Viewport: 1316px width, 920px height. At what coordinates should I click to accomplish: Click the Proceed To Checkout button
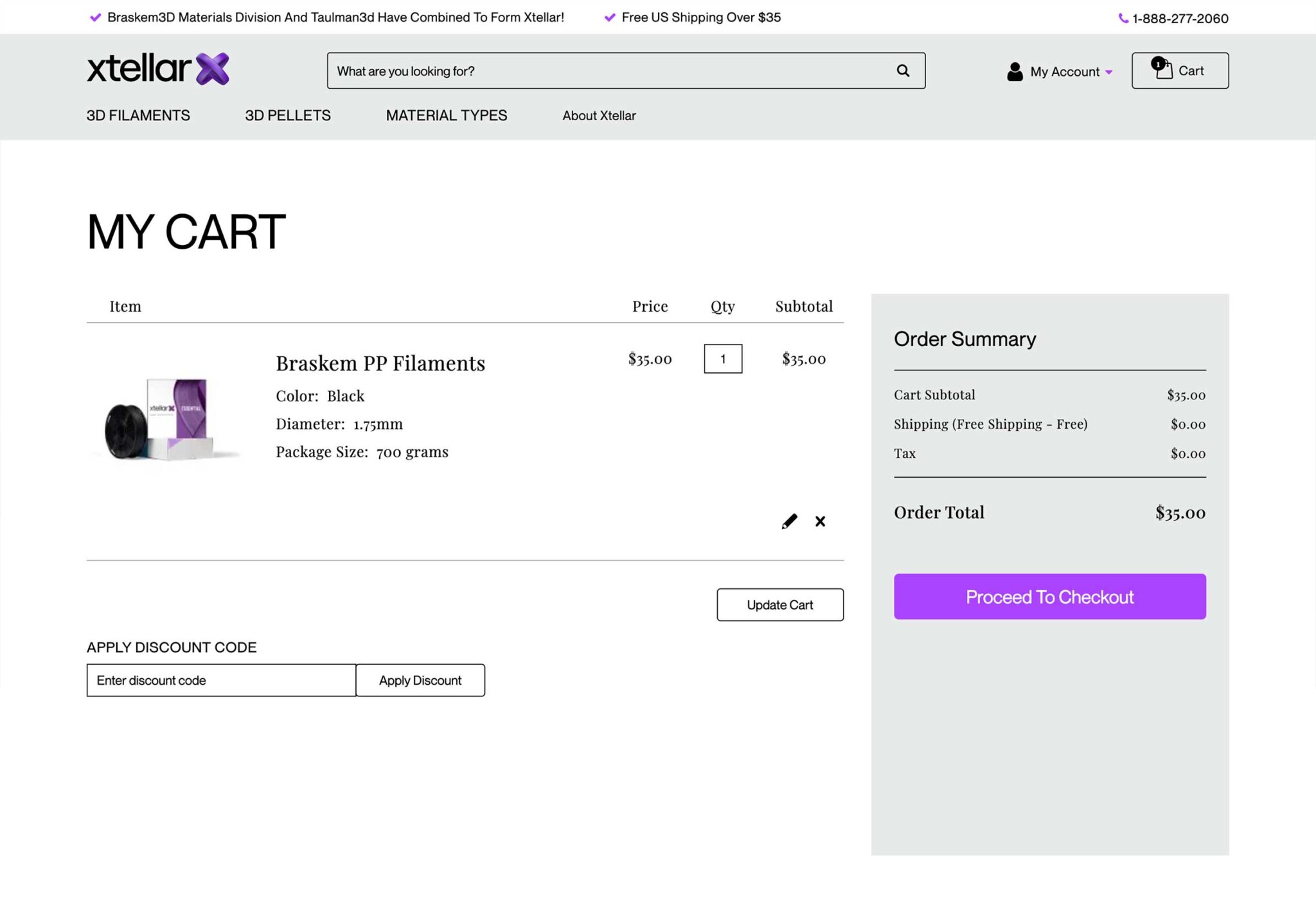pyautogui.click(x=1049, y=597)
